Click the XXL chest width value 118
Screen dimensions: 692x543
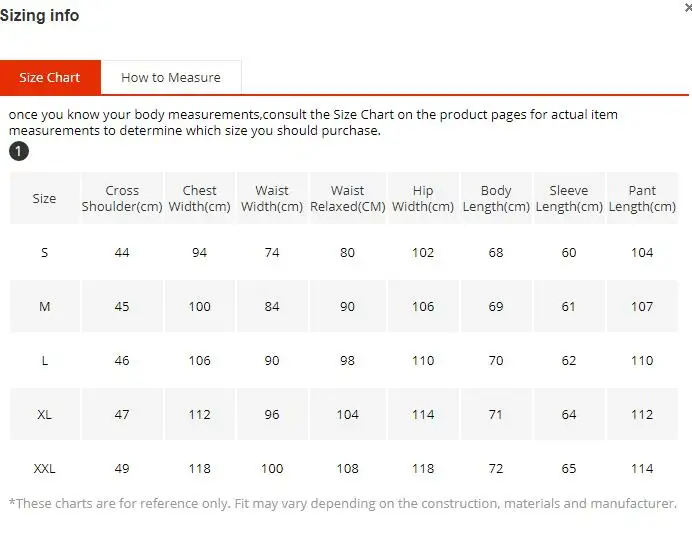pyautogui.click(x=200, y=468)
